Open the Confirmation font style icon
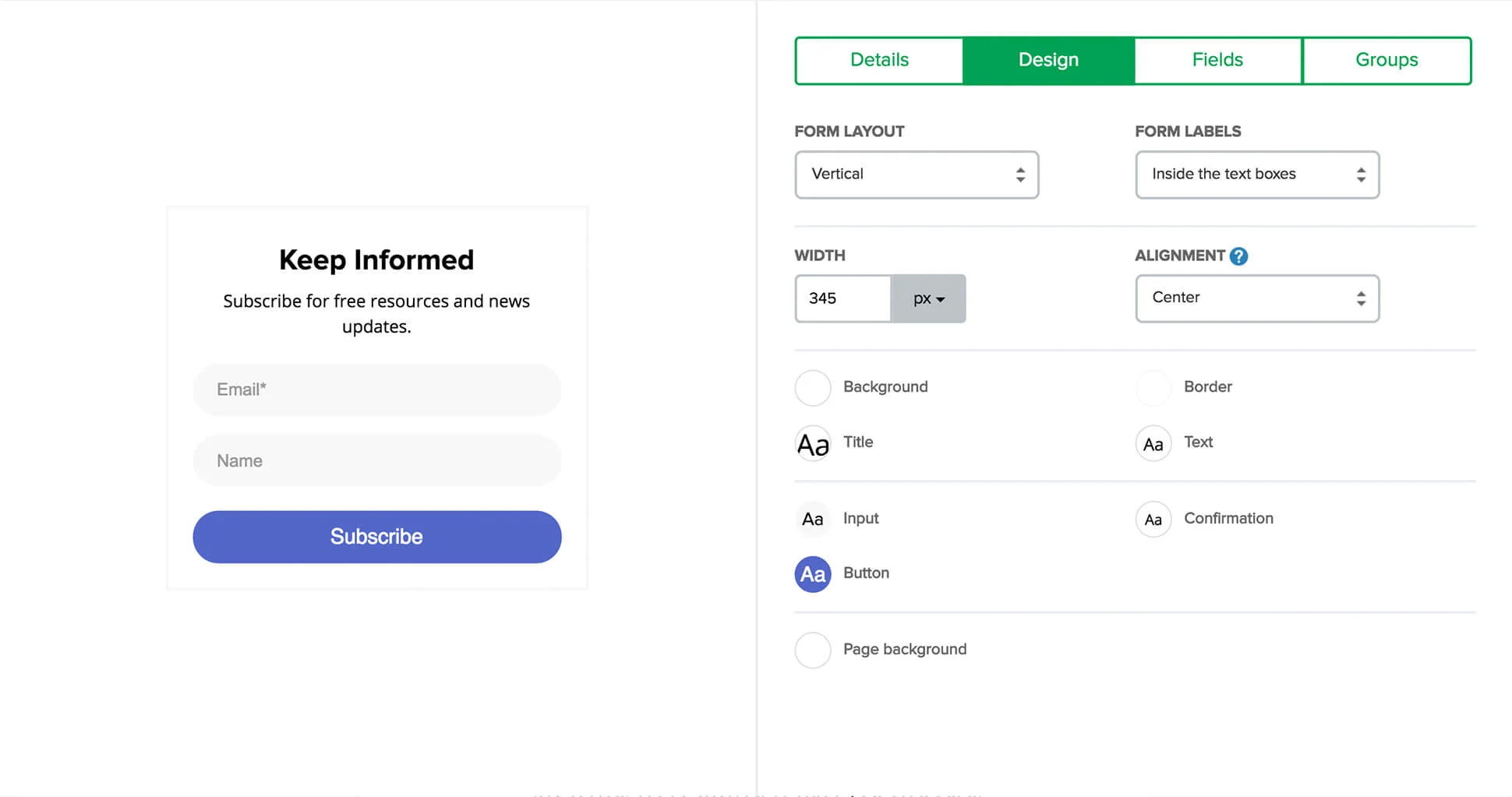Screen dimensions: 1512x797 1153,520
